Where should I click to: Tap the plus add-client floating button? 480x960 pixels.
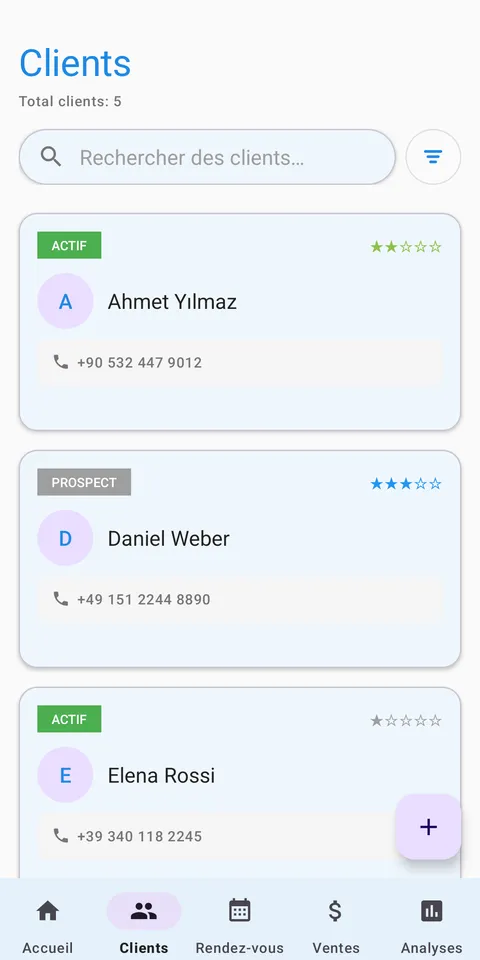point(428,827)
